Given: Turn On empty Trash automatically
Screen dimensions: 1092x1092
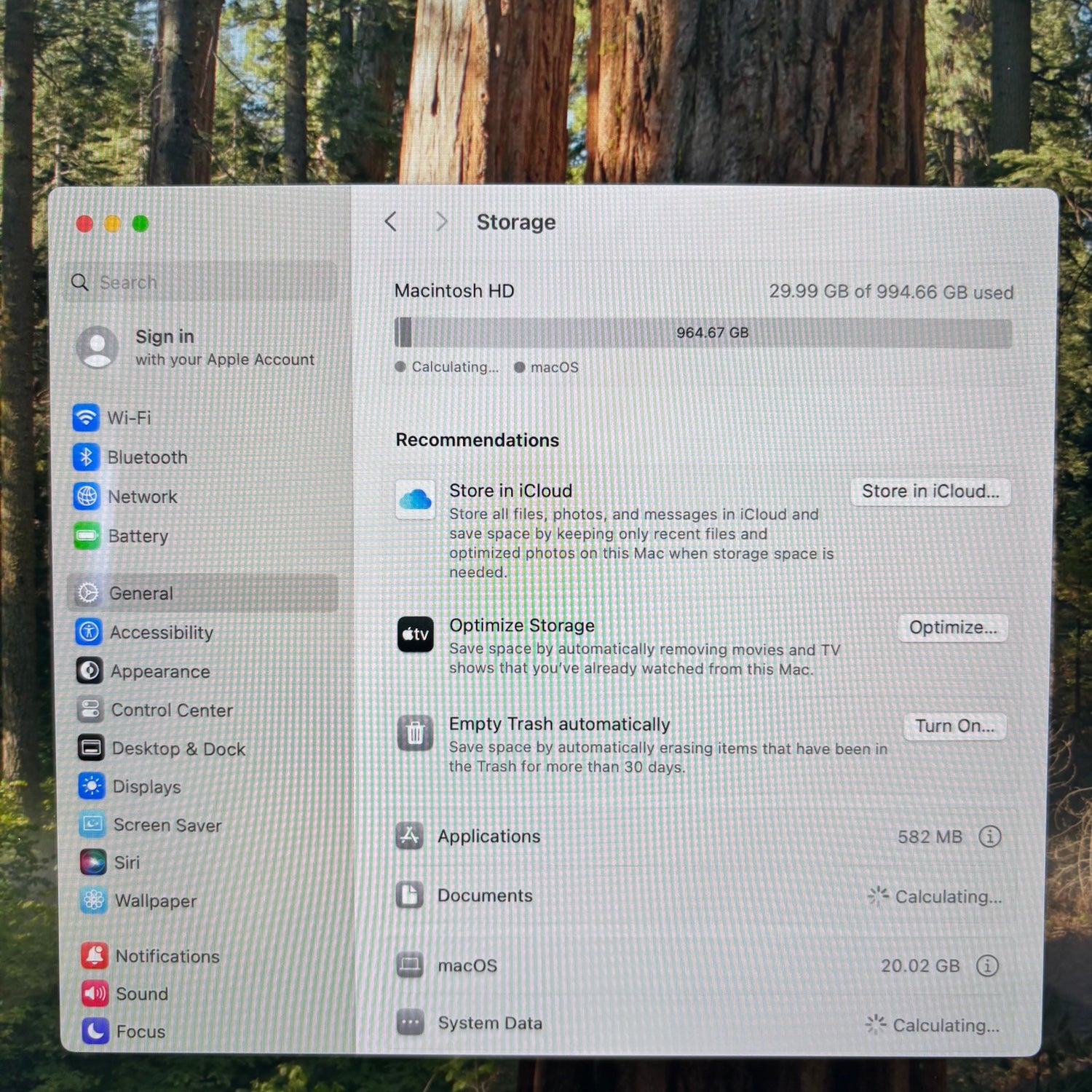Looking at the screenshot, I should [955, 726].
